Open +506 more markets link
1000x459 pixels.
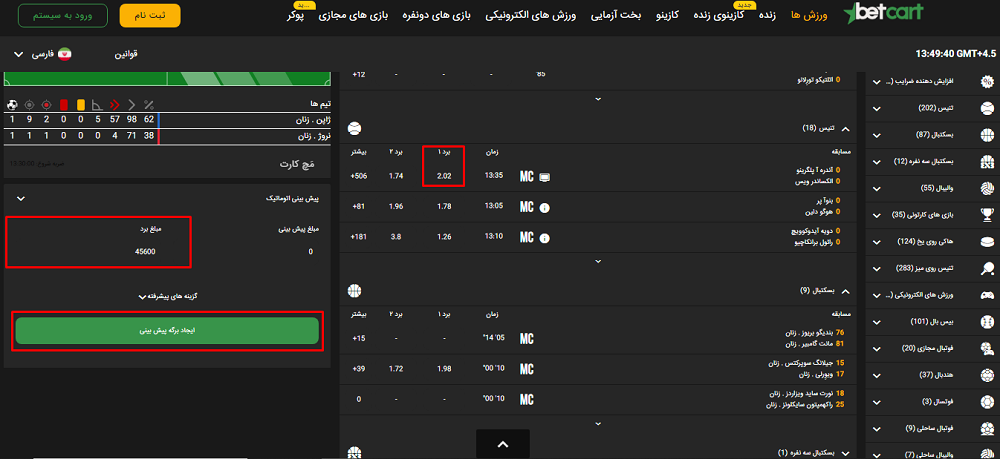pos(359,176)
